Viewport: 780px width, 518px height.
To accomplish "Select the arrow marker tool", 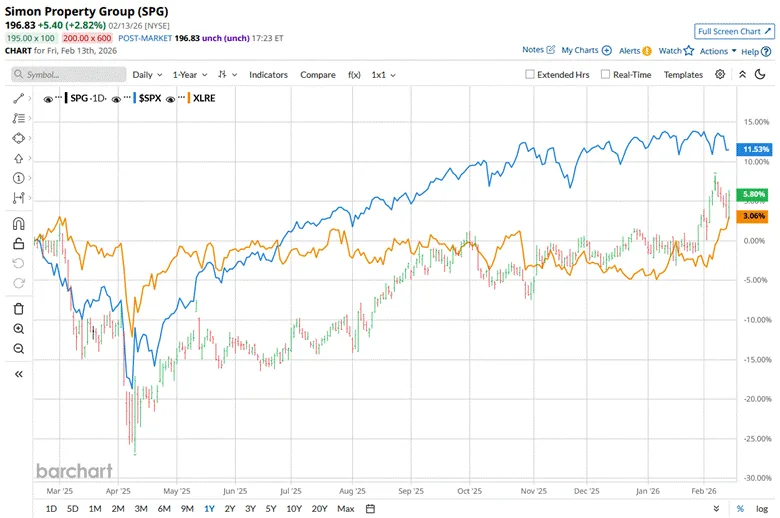I will click(x=18, y=158).
